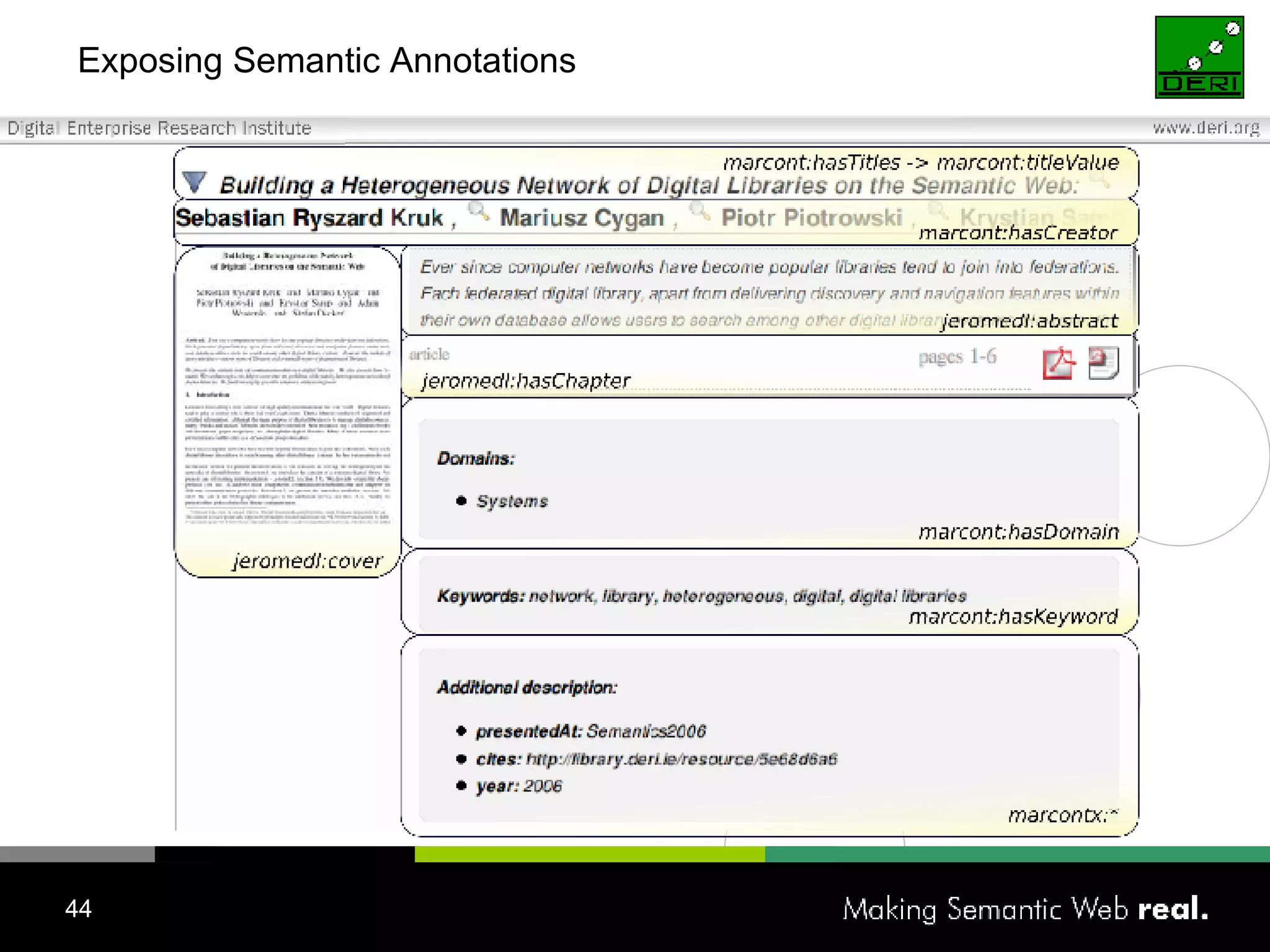The width and height of the screenshot is (1270, 952).
Task: Click slide number 44
Action: pos(78,909)
